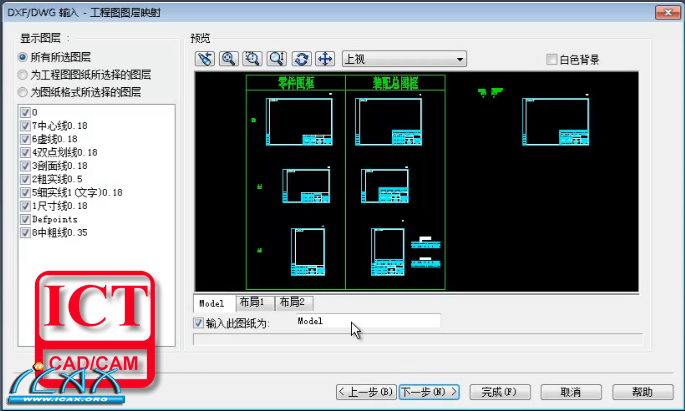Viewport: 685px width, 411px height.
Task: Select the 为工程图图纸所选择的图层 radio option
Action: point(23,75)
